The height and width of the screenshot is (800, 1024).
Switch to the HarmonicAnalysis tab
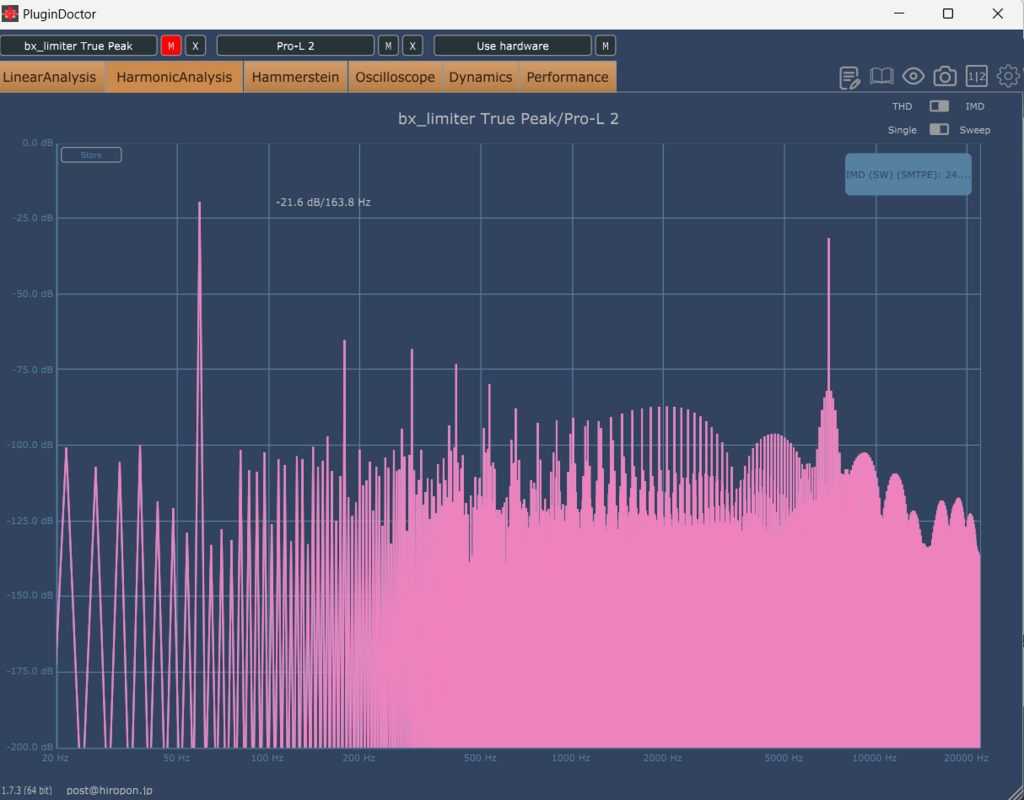[x=174, y=77]
